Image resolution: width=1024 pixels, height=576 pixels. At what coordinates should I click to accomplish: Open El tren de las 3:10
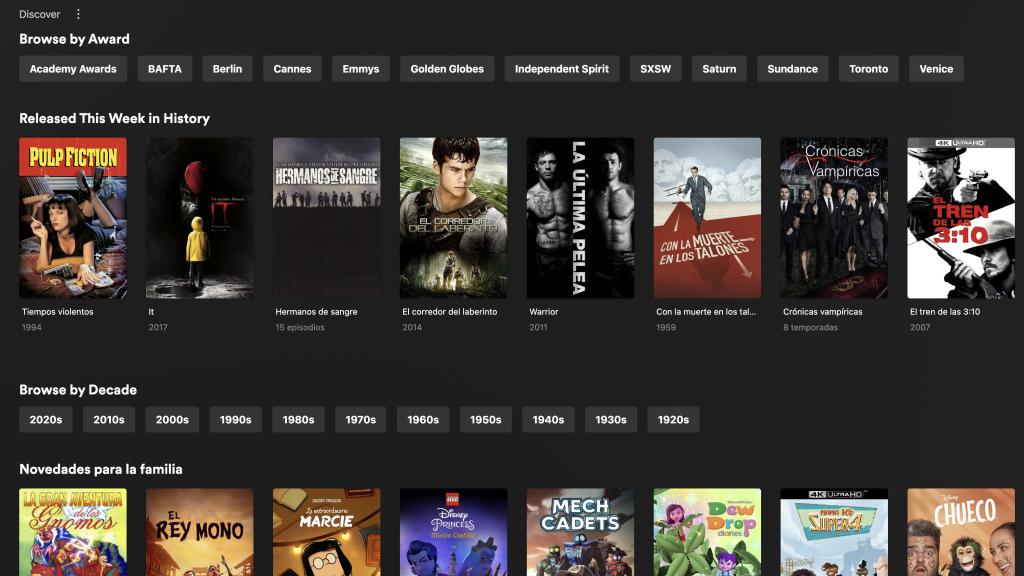point(961,217)
